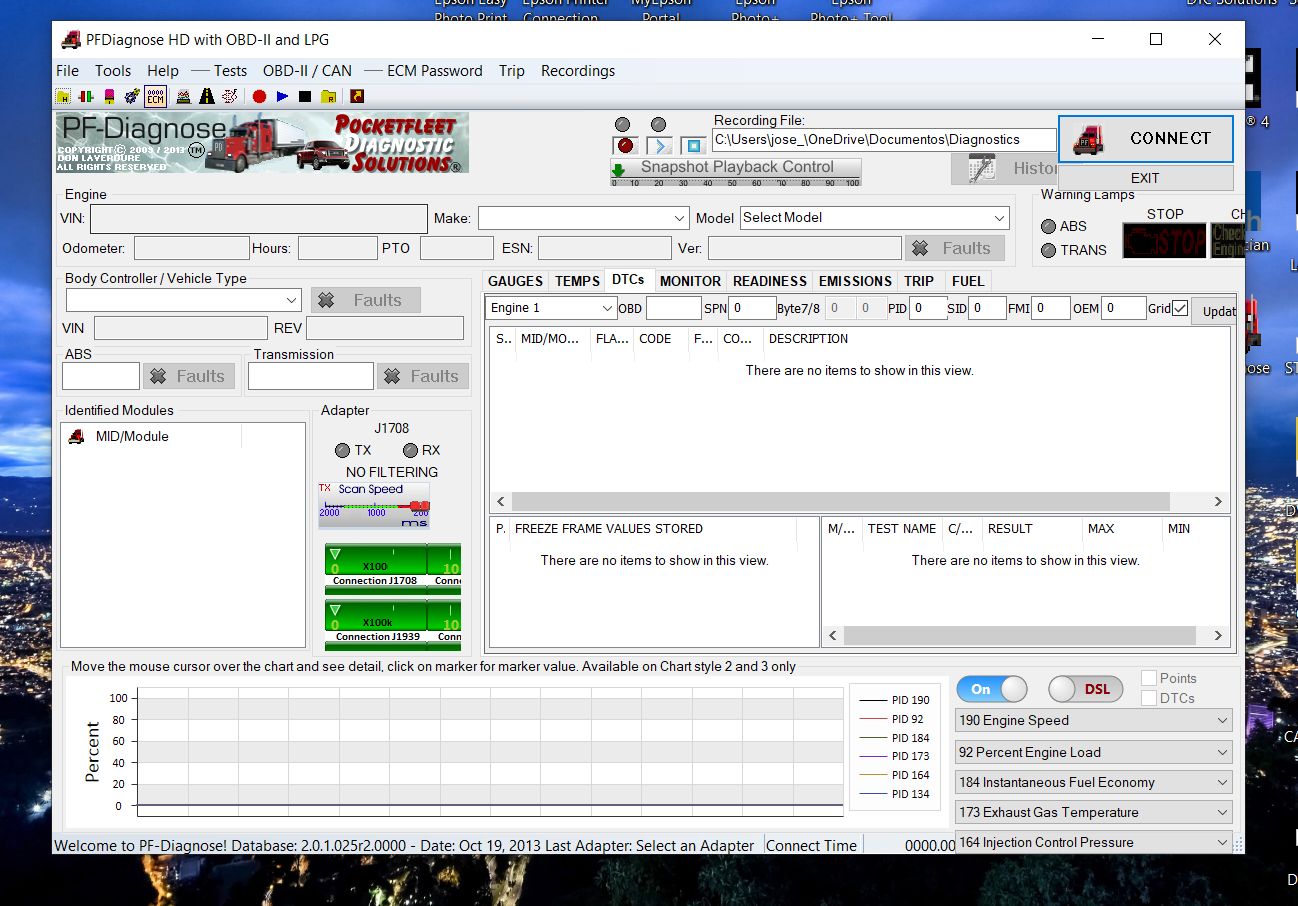Open the 190 Engine Speed dropdown

[x=1094, y=720]
